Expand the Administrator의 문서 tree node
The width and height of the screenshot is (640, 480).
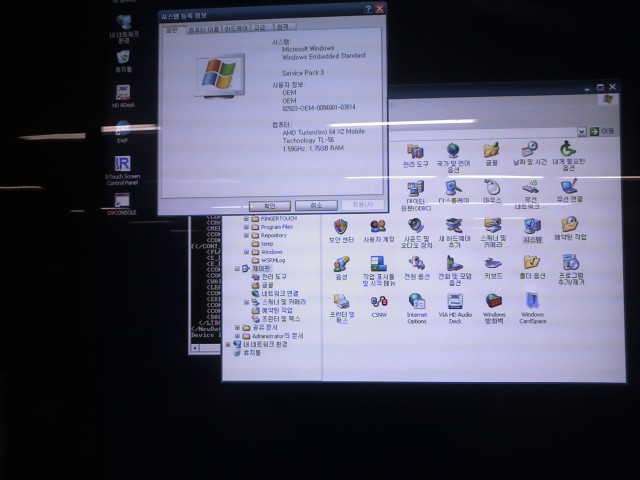click(237, 336)
